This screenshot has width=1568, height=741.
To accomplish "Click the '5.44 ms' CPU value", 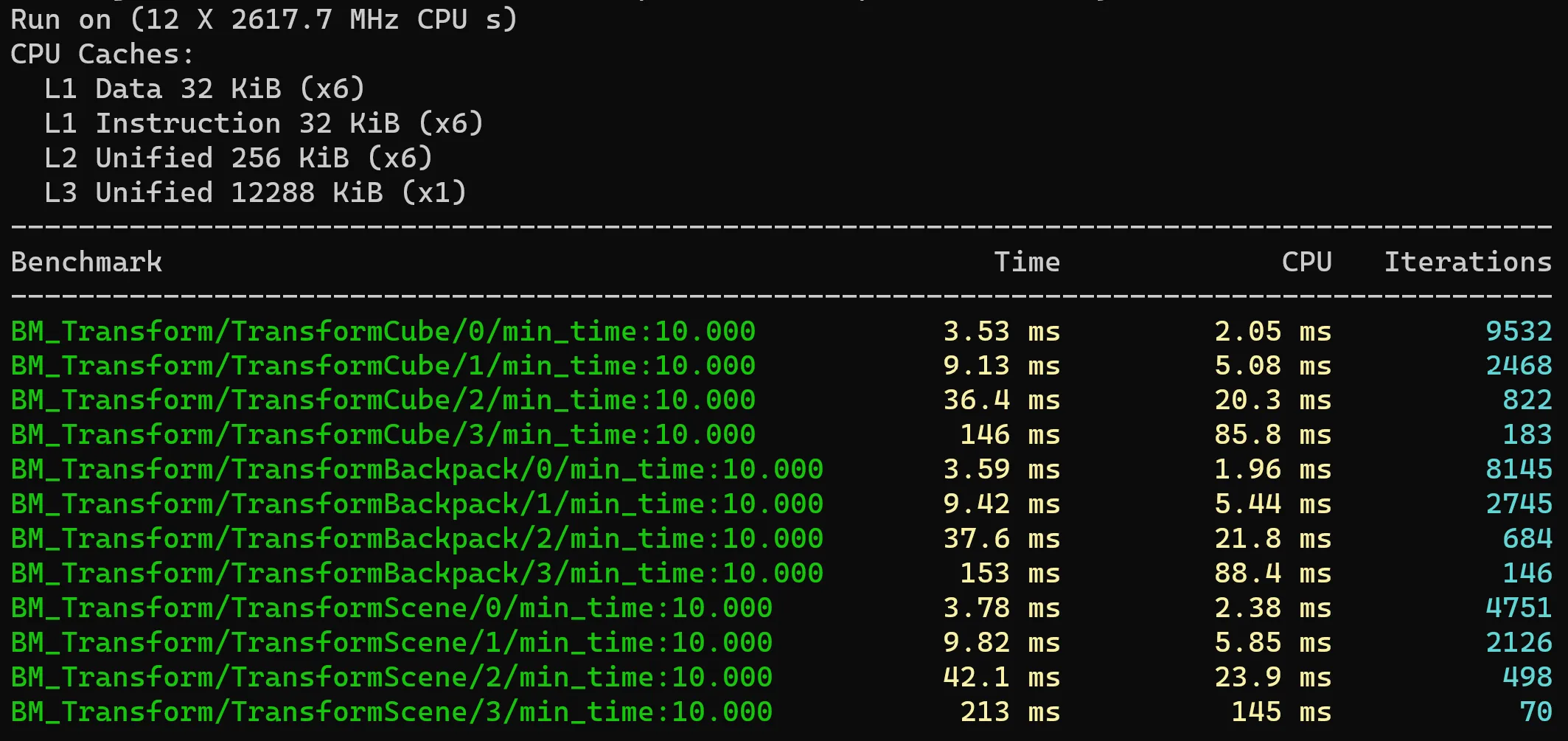I will click(1273, 504).
